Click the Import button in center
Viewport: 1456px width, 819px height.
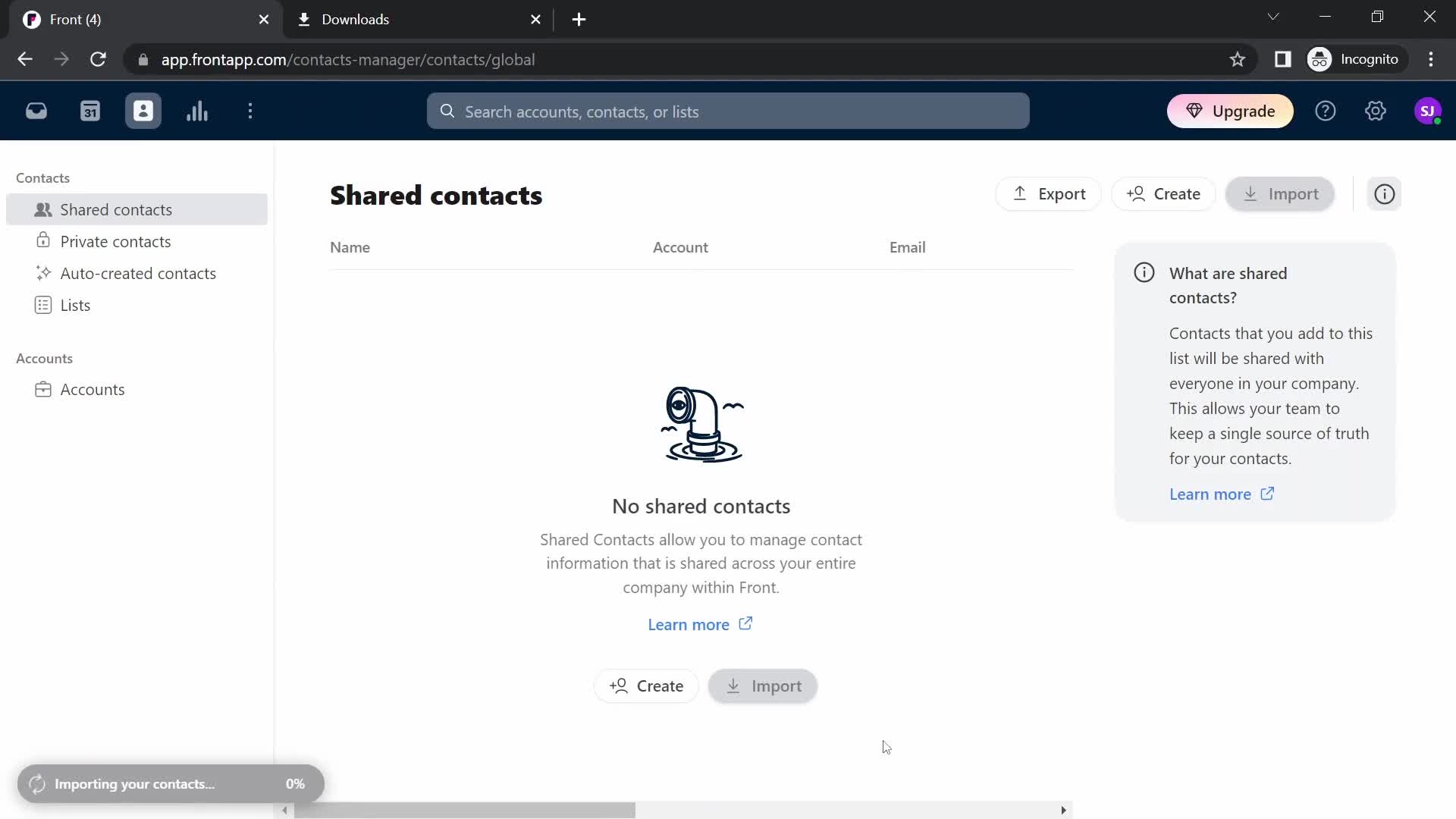(x=764, y=685)
